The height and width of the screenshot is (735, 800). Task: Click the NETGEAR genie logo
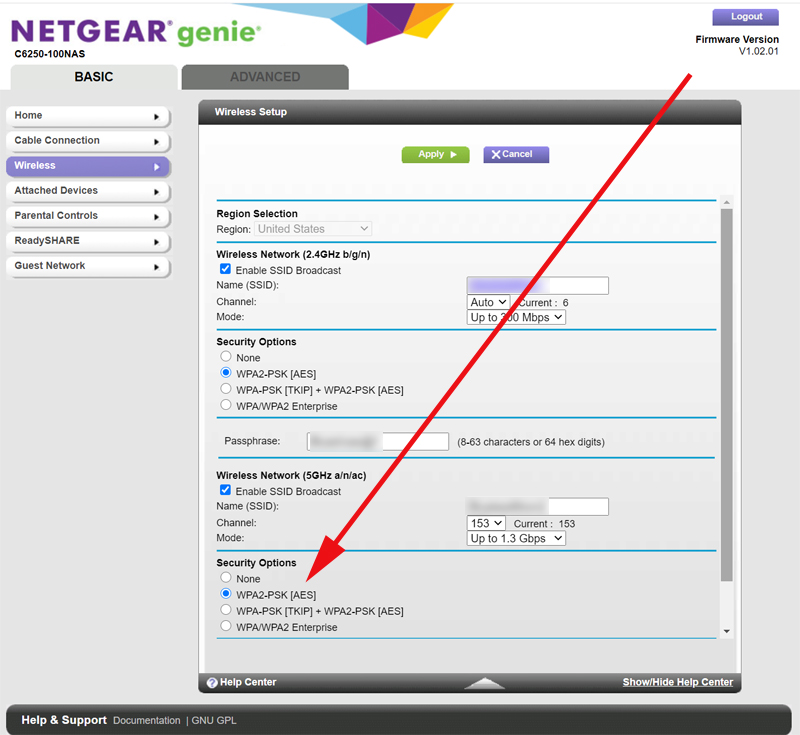pos(136,32)
